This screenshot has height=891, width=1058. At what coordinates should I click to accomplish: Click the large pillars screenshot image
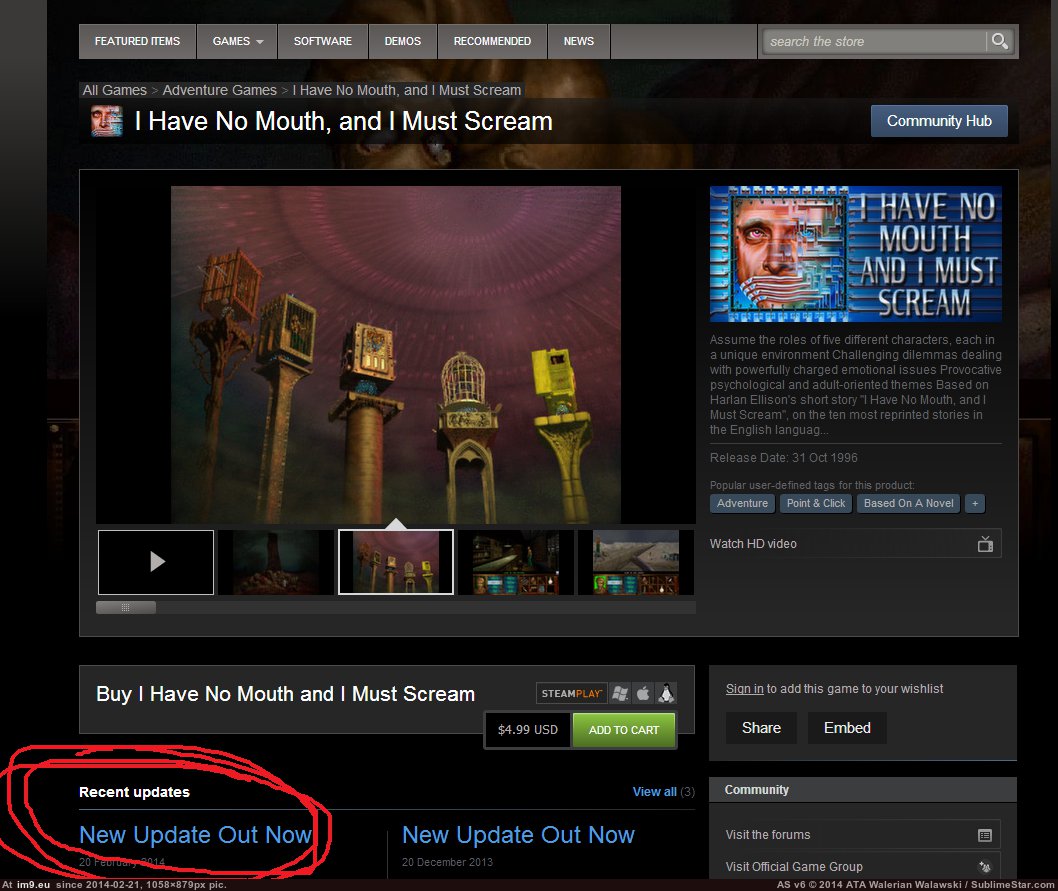(x=396, y=355)
